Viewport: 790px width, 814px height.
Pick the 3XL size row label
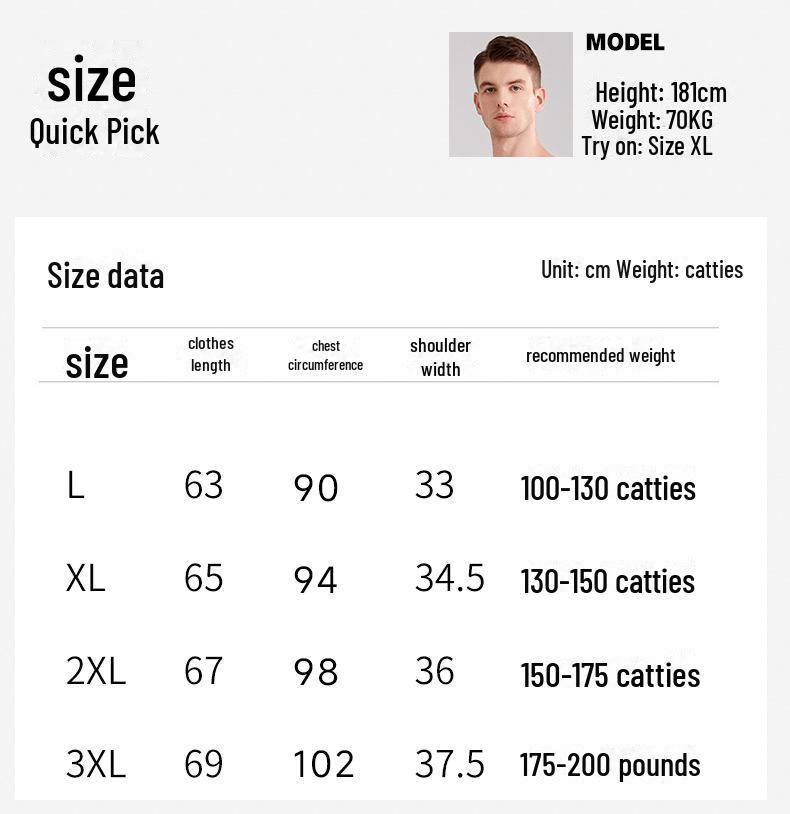tap(96, 765)
